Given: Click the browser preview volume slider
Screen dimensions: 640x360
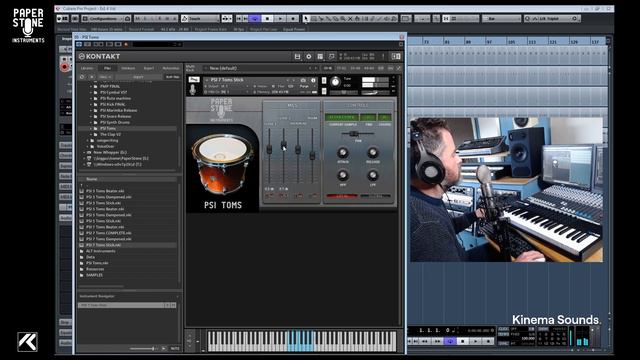Looking at the screenshot, I should [143, 349].
